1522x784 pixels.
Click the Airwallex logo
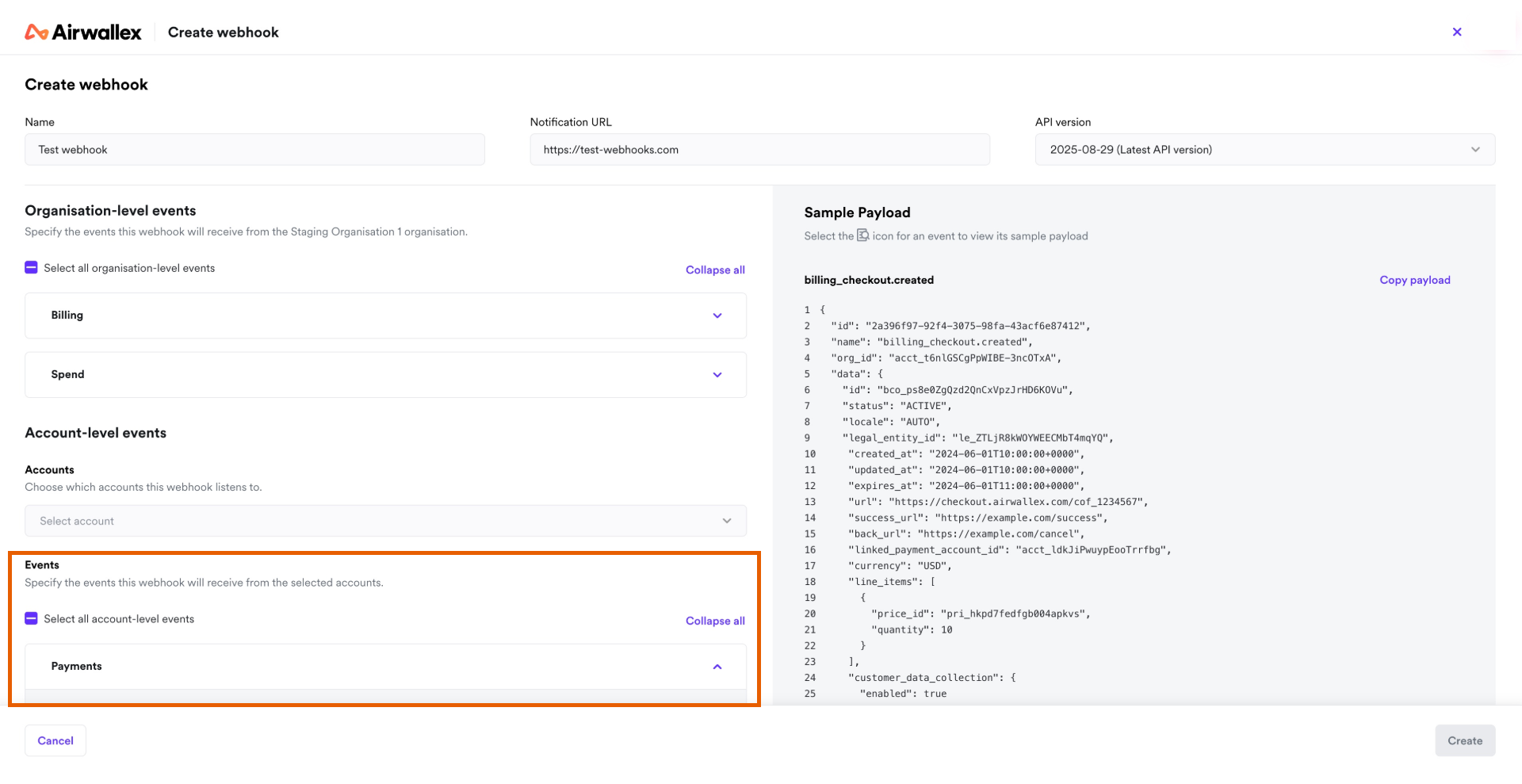[83, 33]
